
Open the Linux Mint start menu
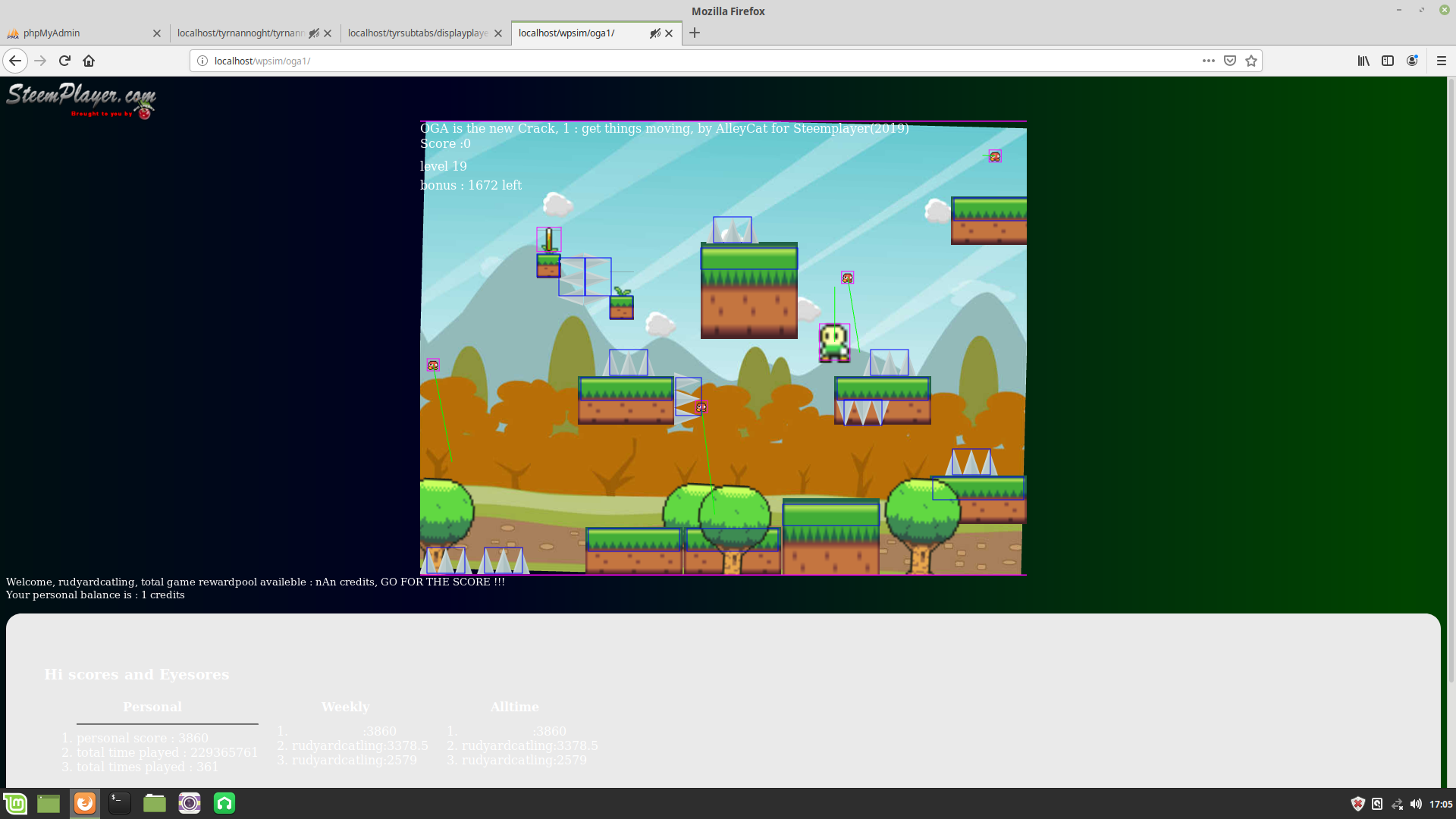(x=15, y=803)
